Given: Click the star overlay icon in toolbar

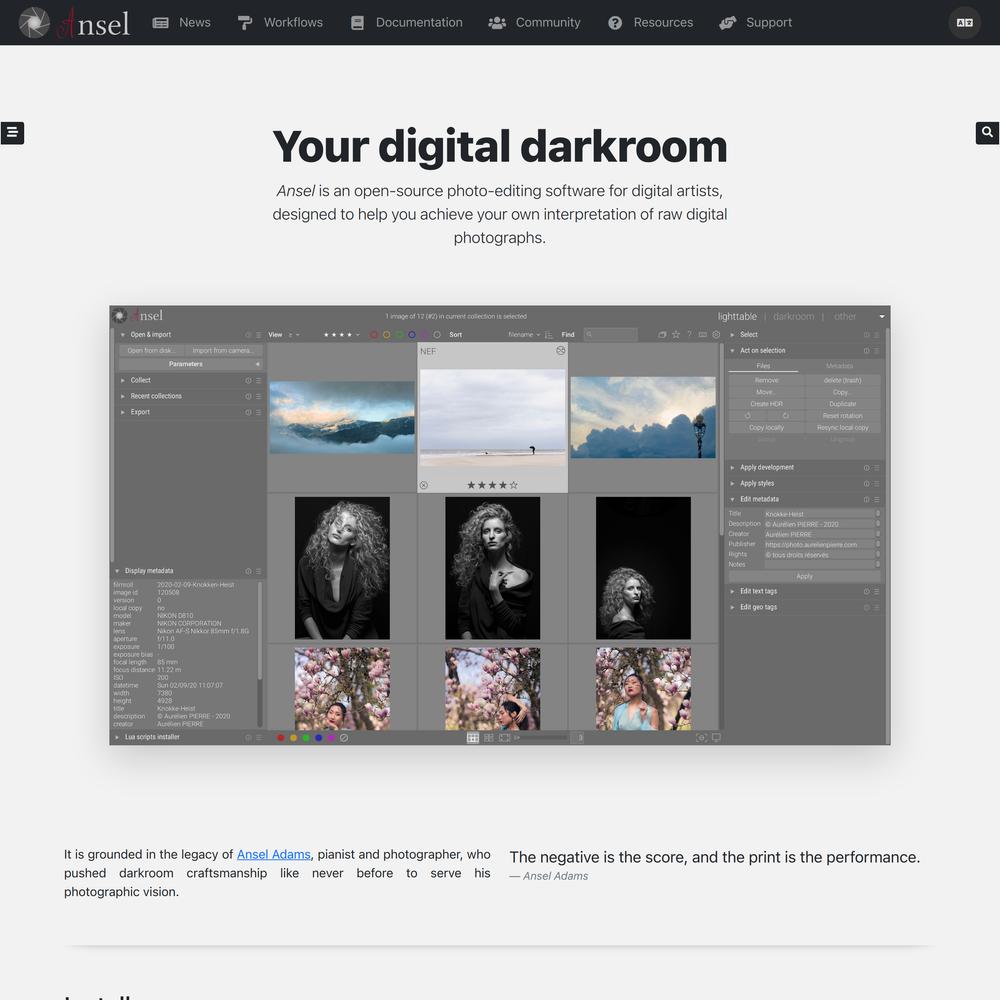Looking at the screenshot, I should pos(676,334).
